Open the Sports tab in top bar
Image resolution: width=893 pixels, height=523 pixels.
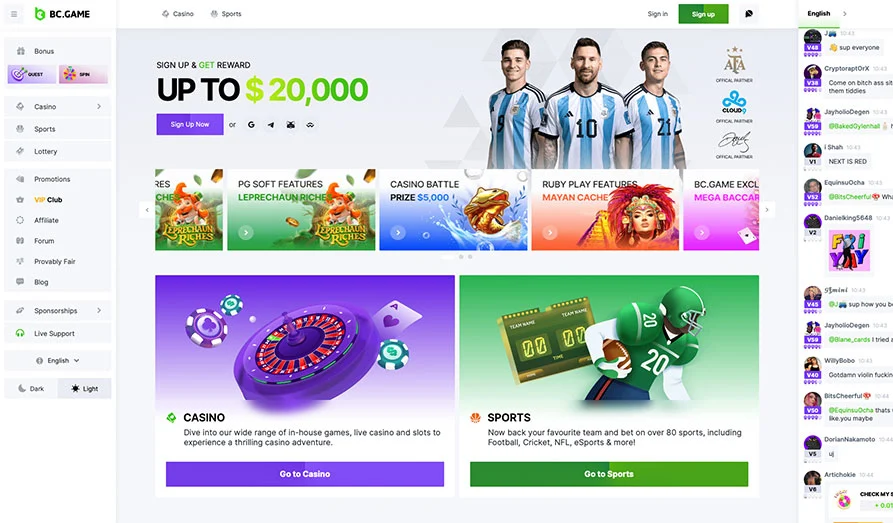[x=226, y=14]
